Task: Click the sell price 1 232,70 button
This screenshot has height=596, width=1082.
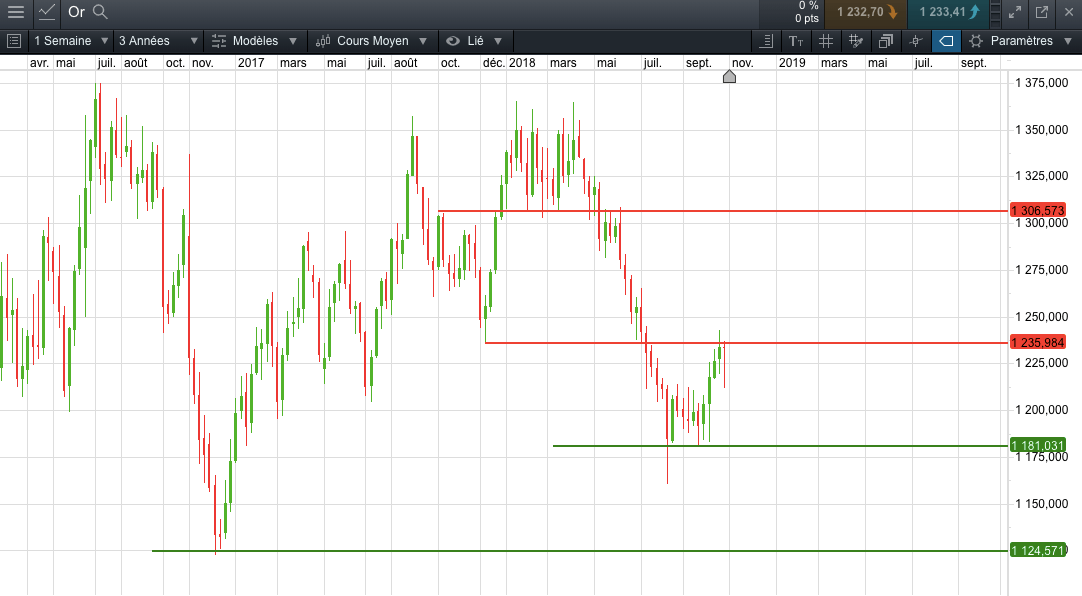Action: point(867,12)
